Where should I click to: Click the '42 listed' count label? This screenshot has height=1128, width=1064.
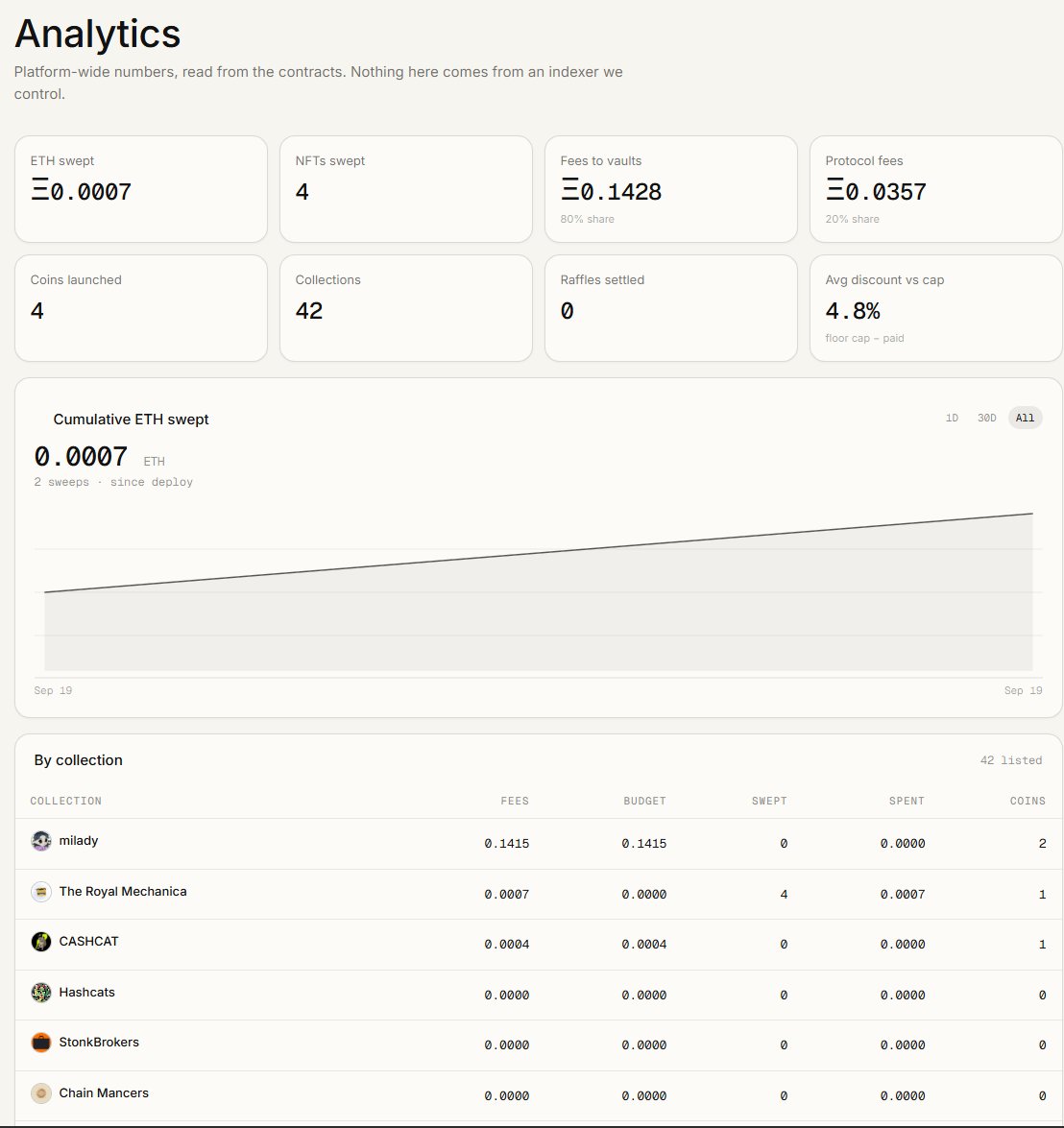click(1011, 760)
